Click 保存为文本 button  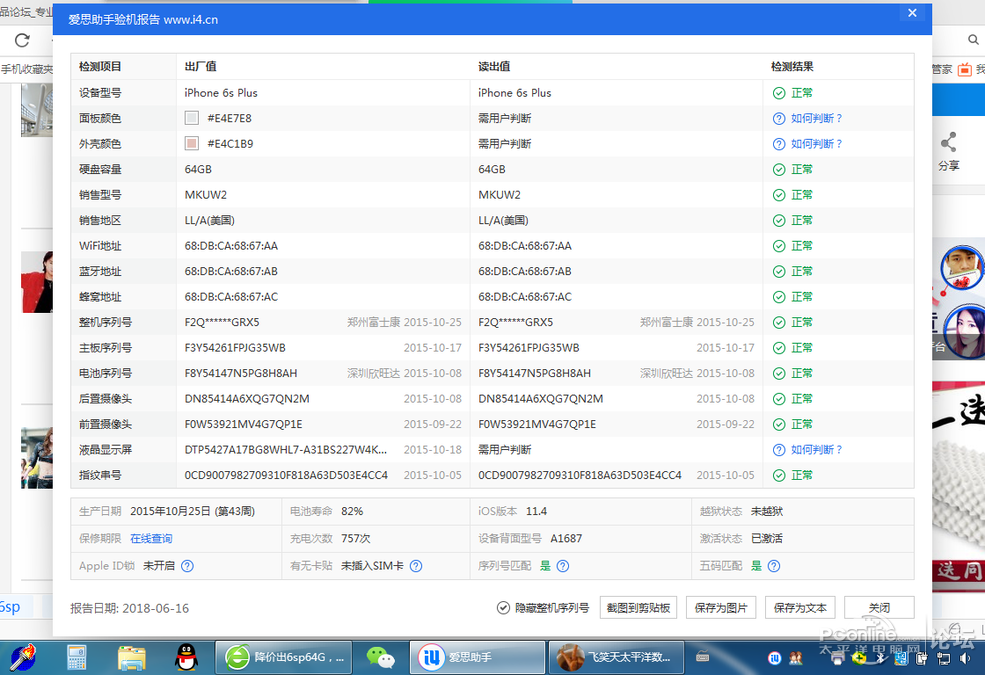[x=800, y=608]
